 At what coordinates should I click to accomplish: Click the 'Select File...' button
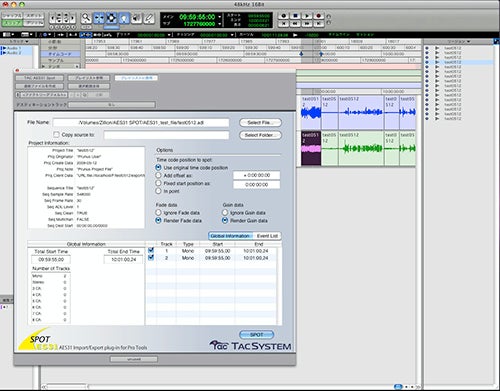coord(260,122)
